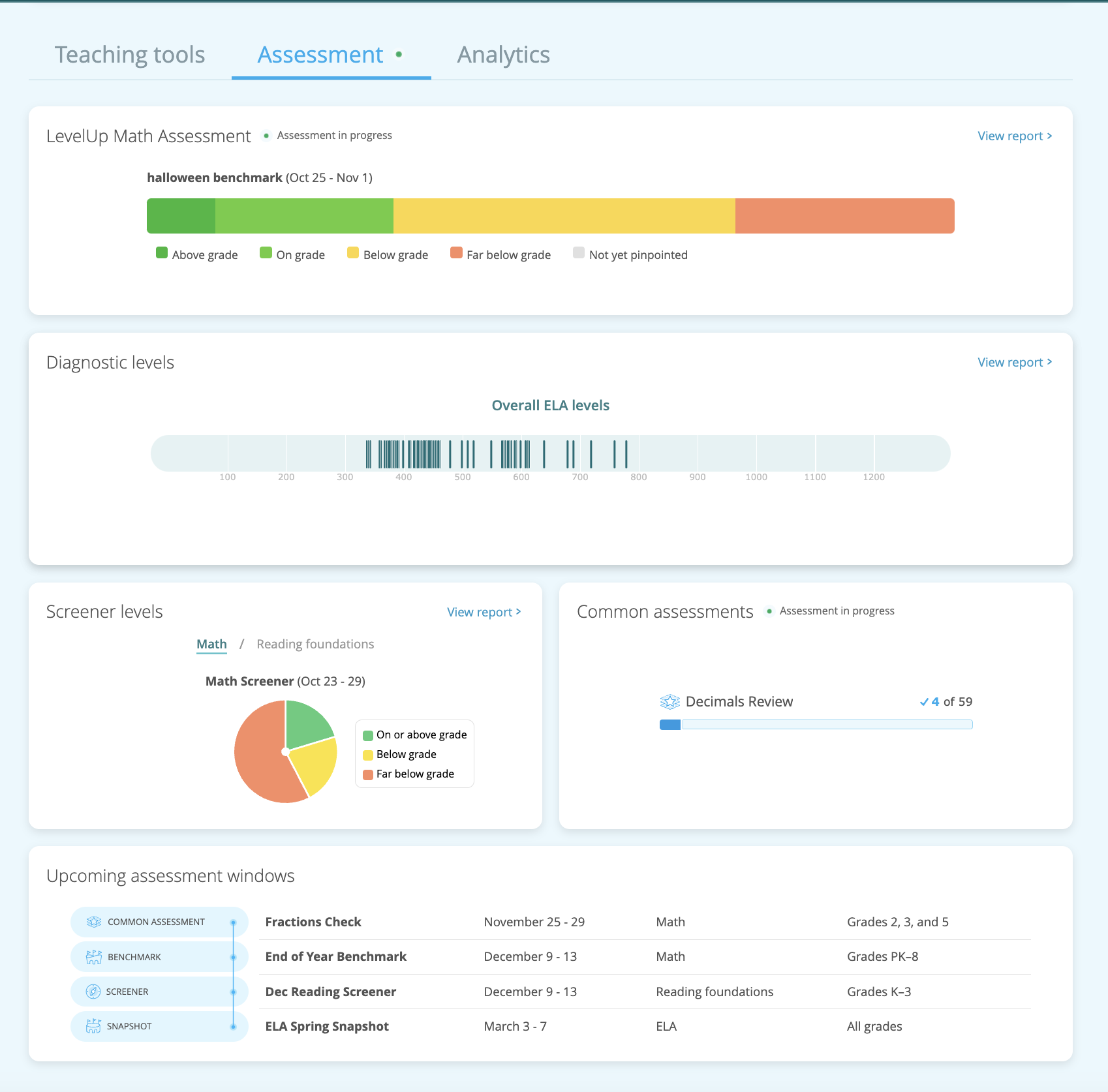This screenshot has height=1092, width=1108.
Task: Click the Decimals Review progress bar
Action: (x=816, y=724)
